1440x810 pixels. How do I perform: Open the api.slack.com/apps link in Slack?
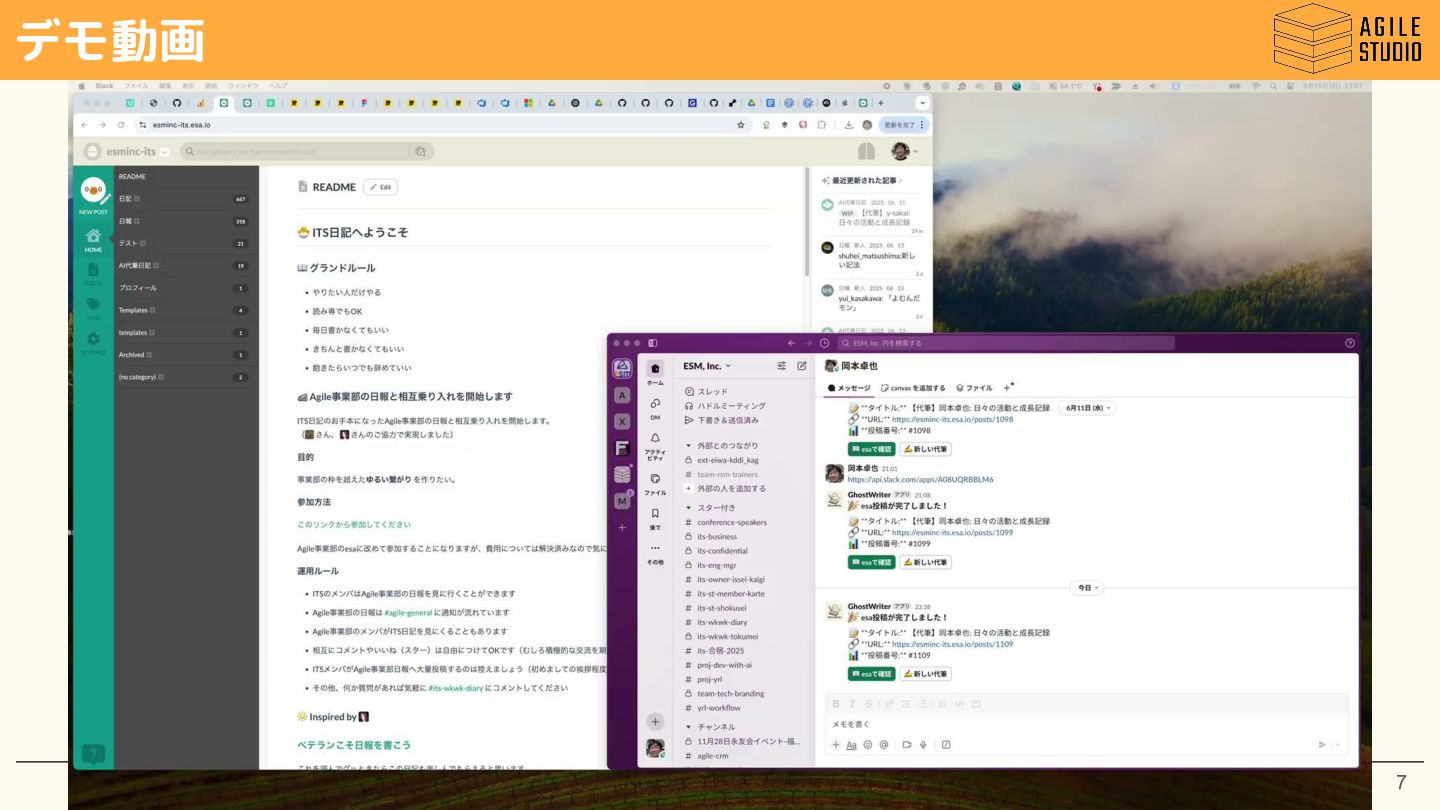click(x=920, y=480)
